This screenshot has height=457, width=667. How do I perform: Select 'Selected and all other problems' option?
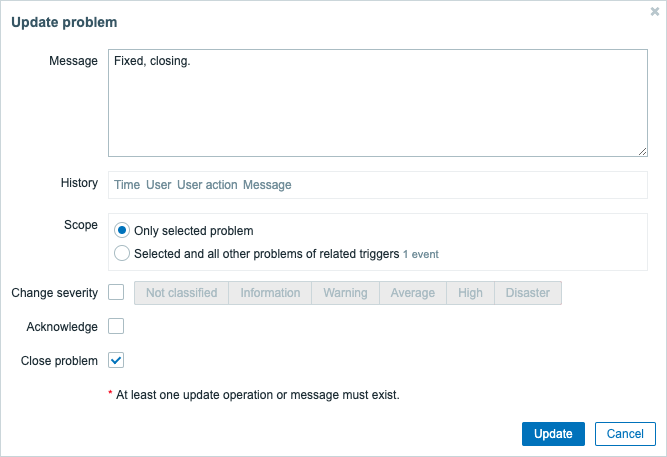(x=122, y=254)
